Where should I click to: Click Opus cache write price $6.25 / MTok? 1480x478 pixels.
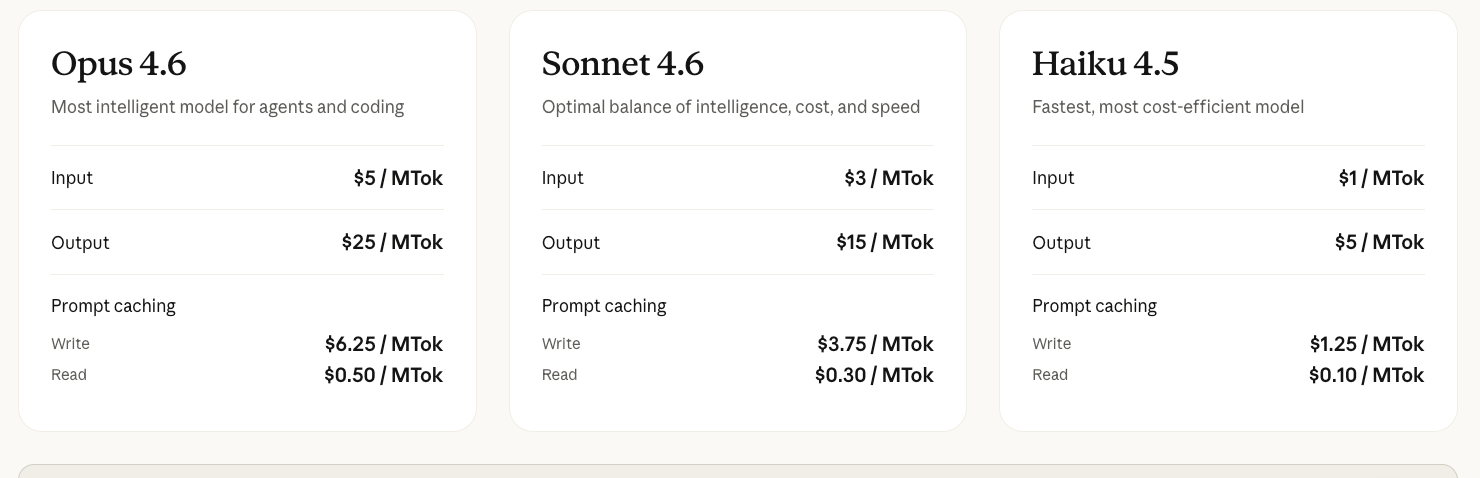(x=383, y=344)
